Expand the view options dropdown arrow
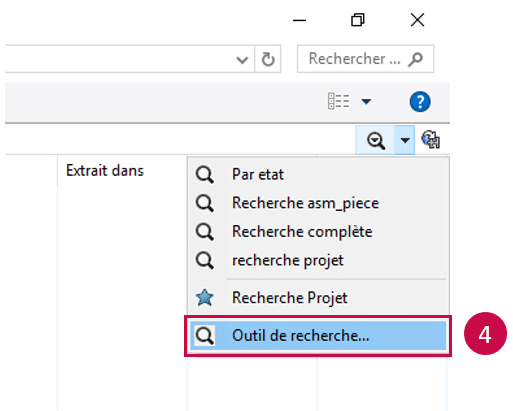Viewport: 513px width, 411px height. [x=366, y=101]
